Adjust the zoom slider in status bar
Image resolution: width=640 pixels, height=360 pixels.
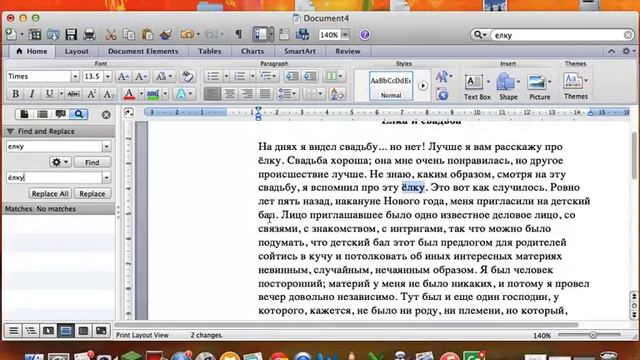(593, 335)
